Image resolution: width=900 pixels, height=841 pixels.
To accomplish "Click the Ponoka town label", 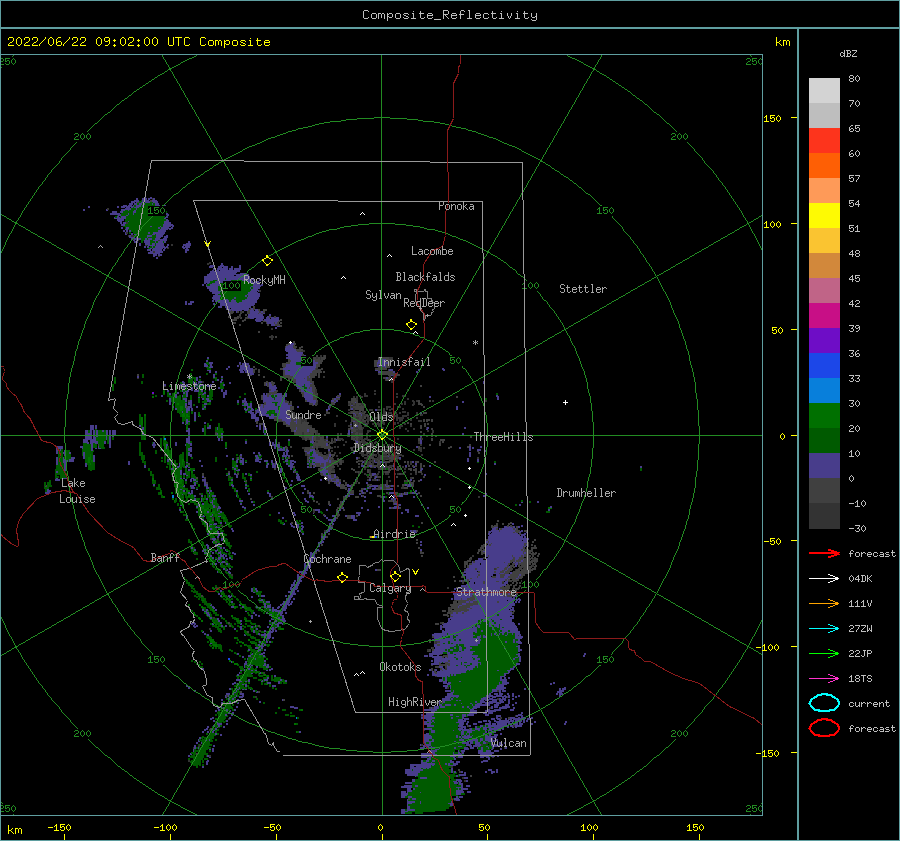I will [x=456, y=206].
